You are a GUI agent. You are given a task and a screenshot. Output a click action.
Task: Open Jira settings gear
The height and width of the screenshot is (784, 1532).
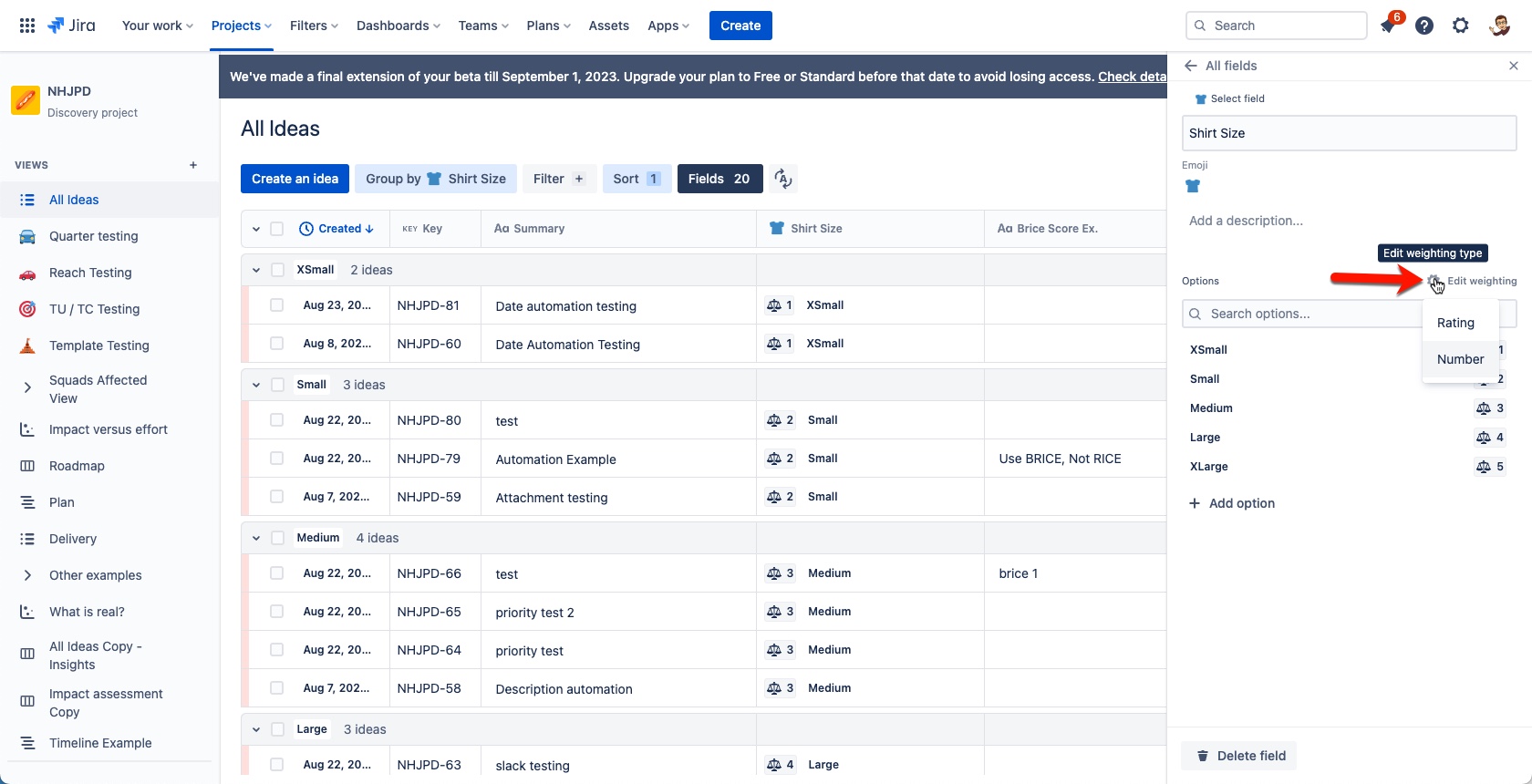(x=1461, y=26)
